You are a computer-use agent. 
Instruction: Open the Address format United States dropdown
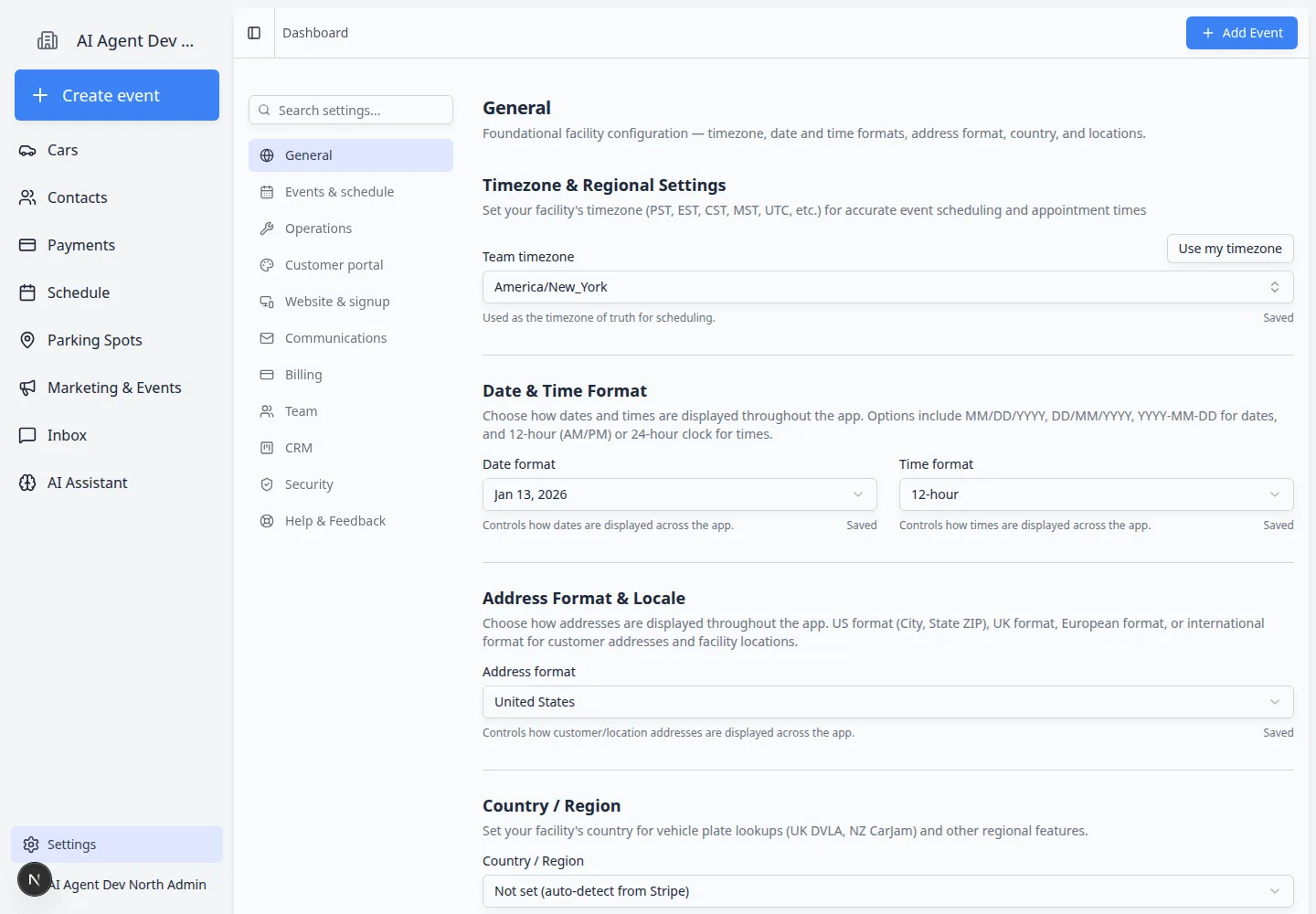point(887,702)
